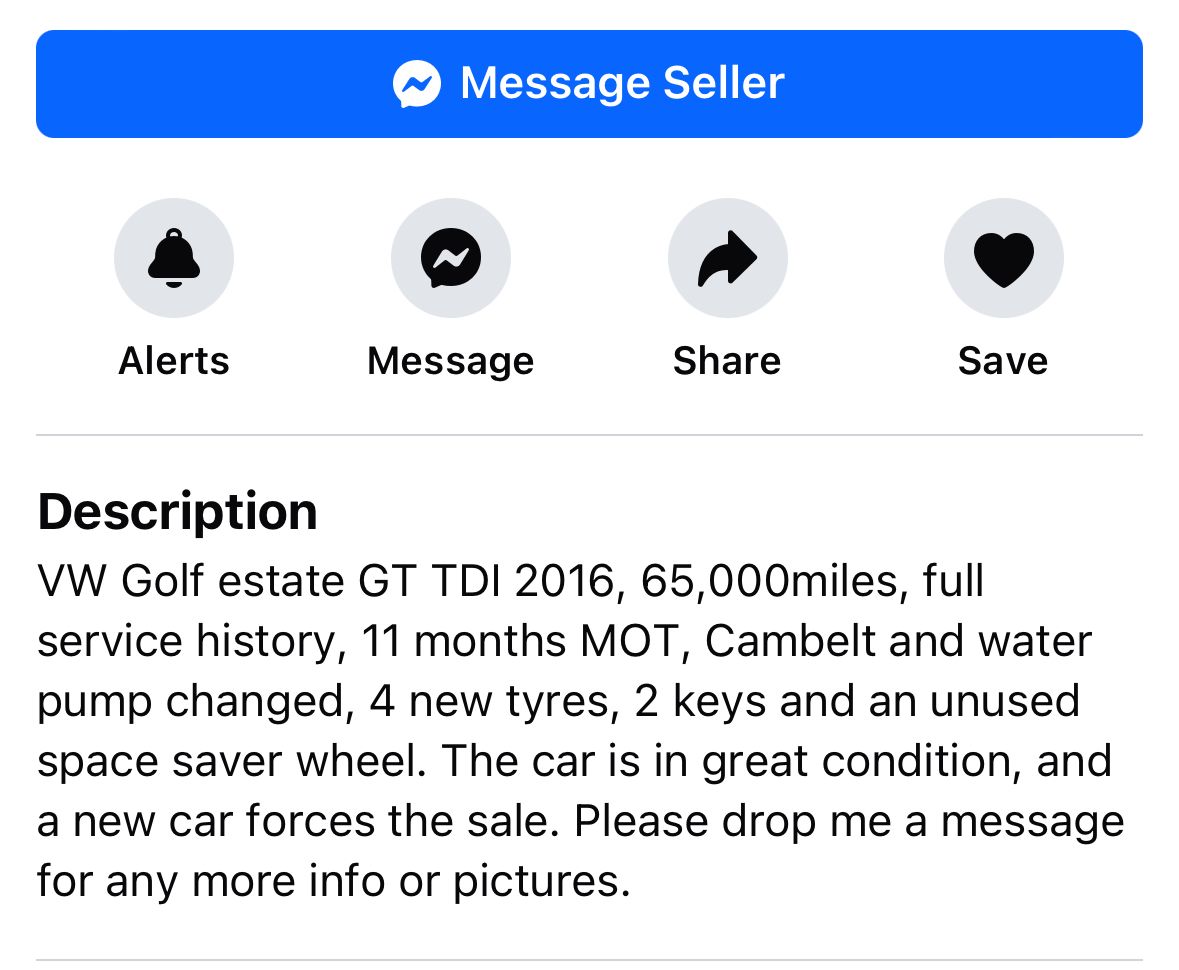Tap the bell Alerts icon
Viewport: 1179px width, 970px height.
point(174,258)
